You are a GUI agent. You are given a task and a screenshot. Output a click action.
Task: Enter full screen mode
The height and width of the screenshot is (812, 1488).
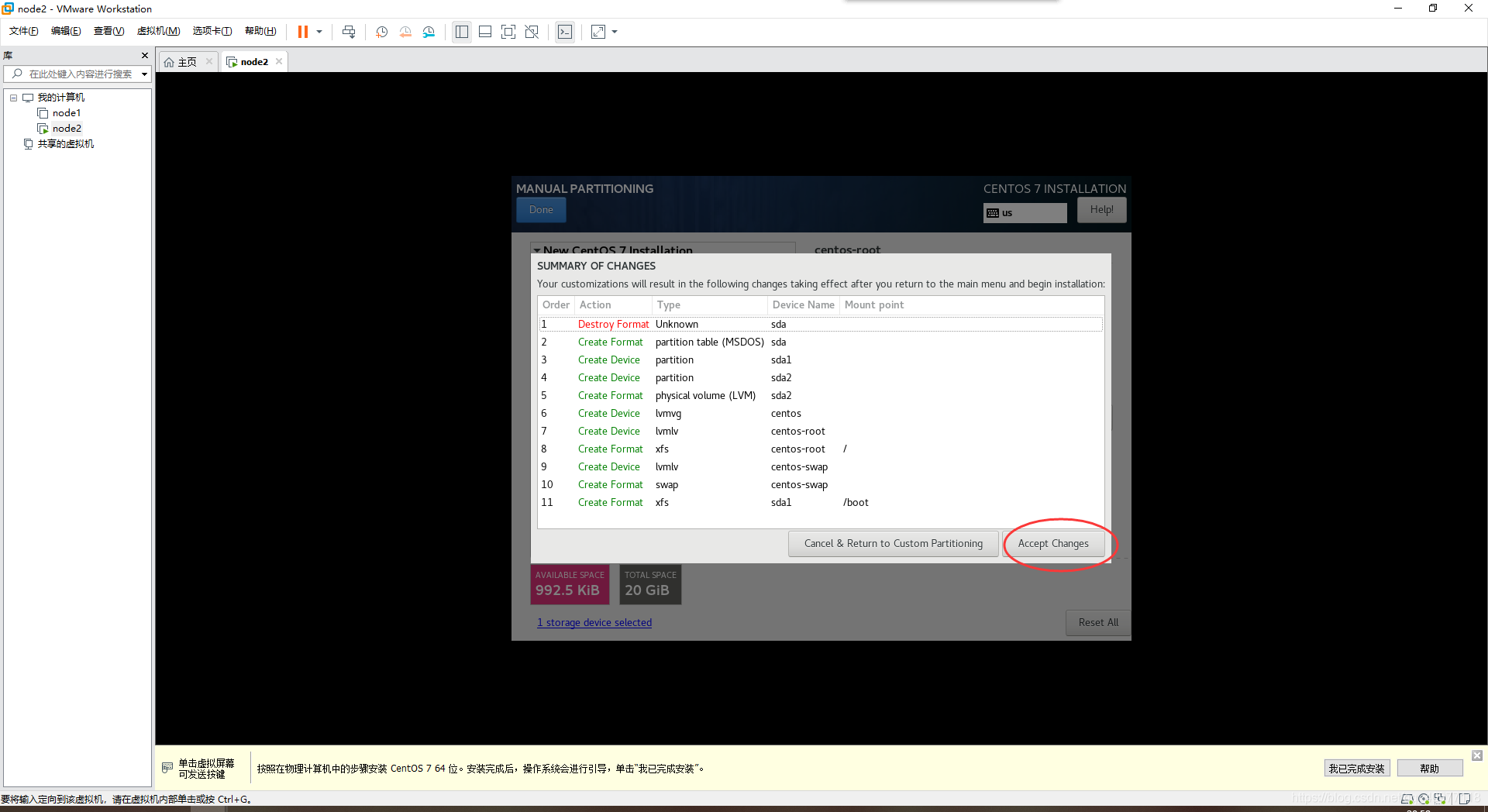click(x=508, y=32)
